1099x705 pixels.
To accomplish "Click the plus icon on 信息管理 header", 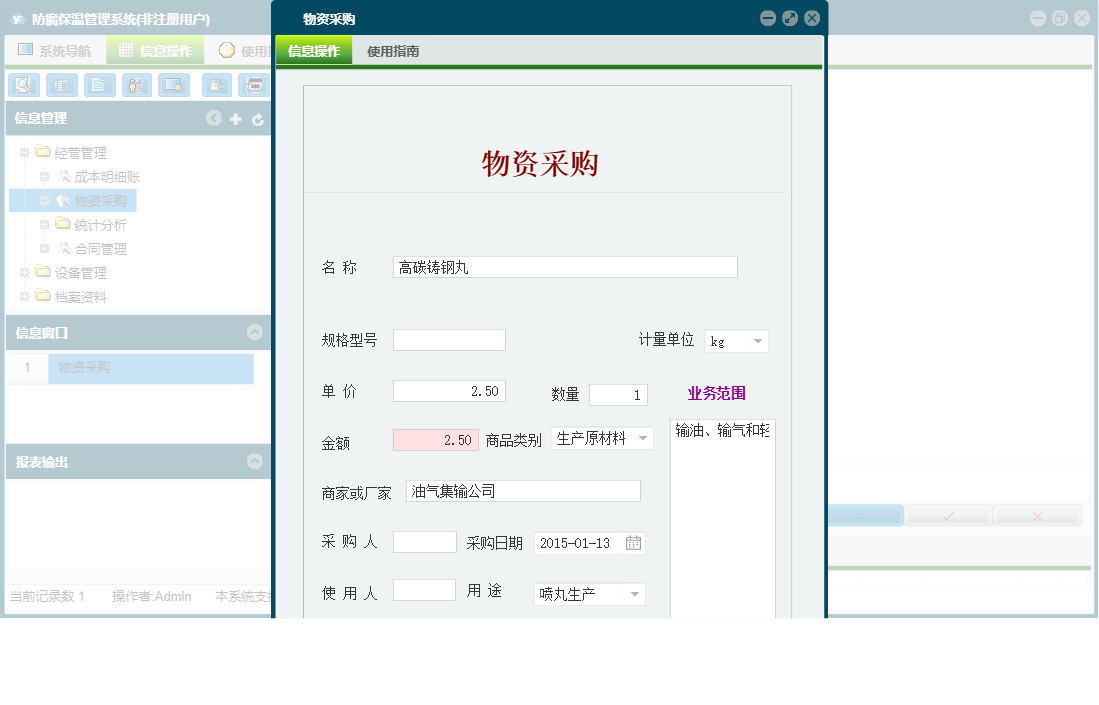I will click(x=234, y=118).
